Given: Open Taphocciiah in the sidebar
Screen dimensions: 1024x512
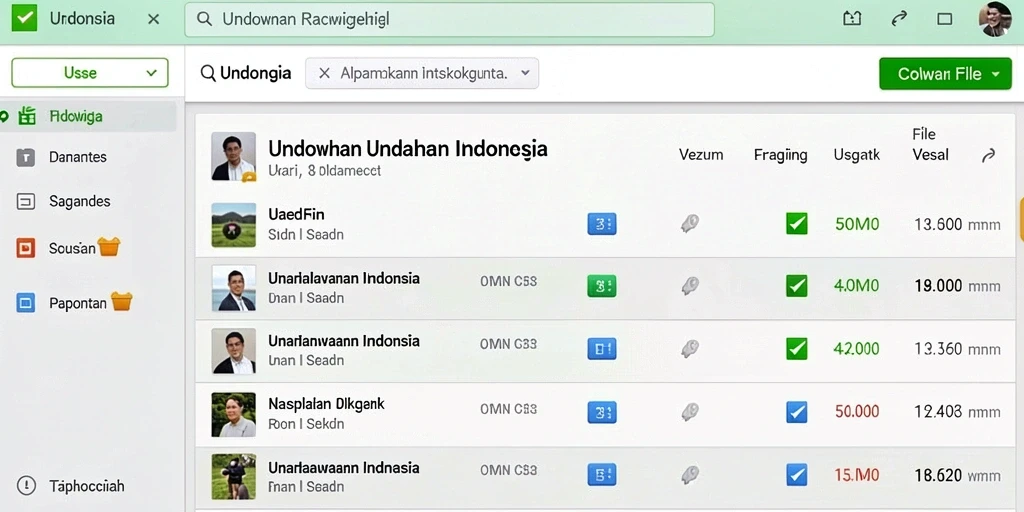Looking at the screenshot, I should point(87,487).
